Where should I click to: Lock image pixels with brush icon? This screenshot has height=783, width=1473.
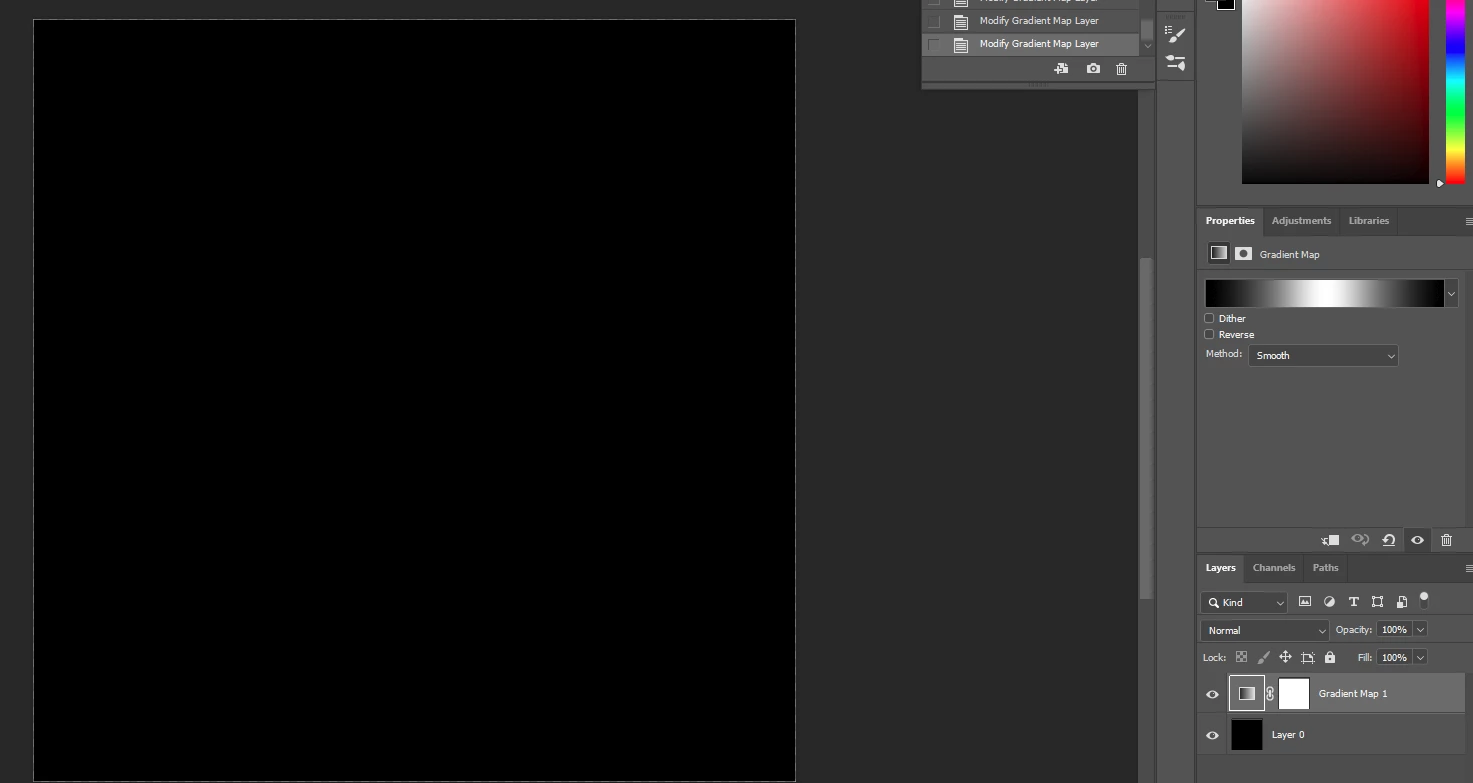click(1263, 657)
